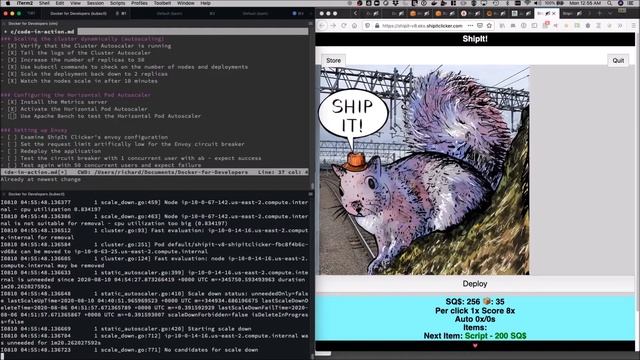Viewport: 640px width, 360px height.
Task: Toggle 'Scale the deployment back down' checkbox
Action: point(12,74)
